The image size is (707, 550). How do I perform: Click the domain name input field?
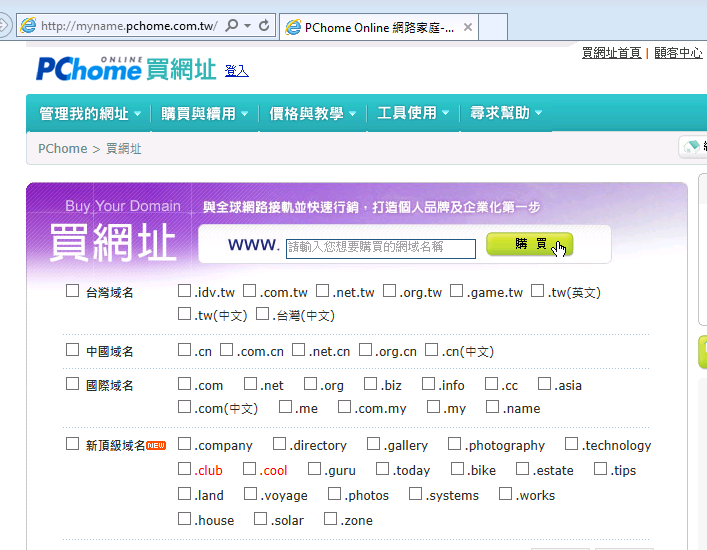[380, 248]
